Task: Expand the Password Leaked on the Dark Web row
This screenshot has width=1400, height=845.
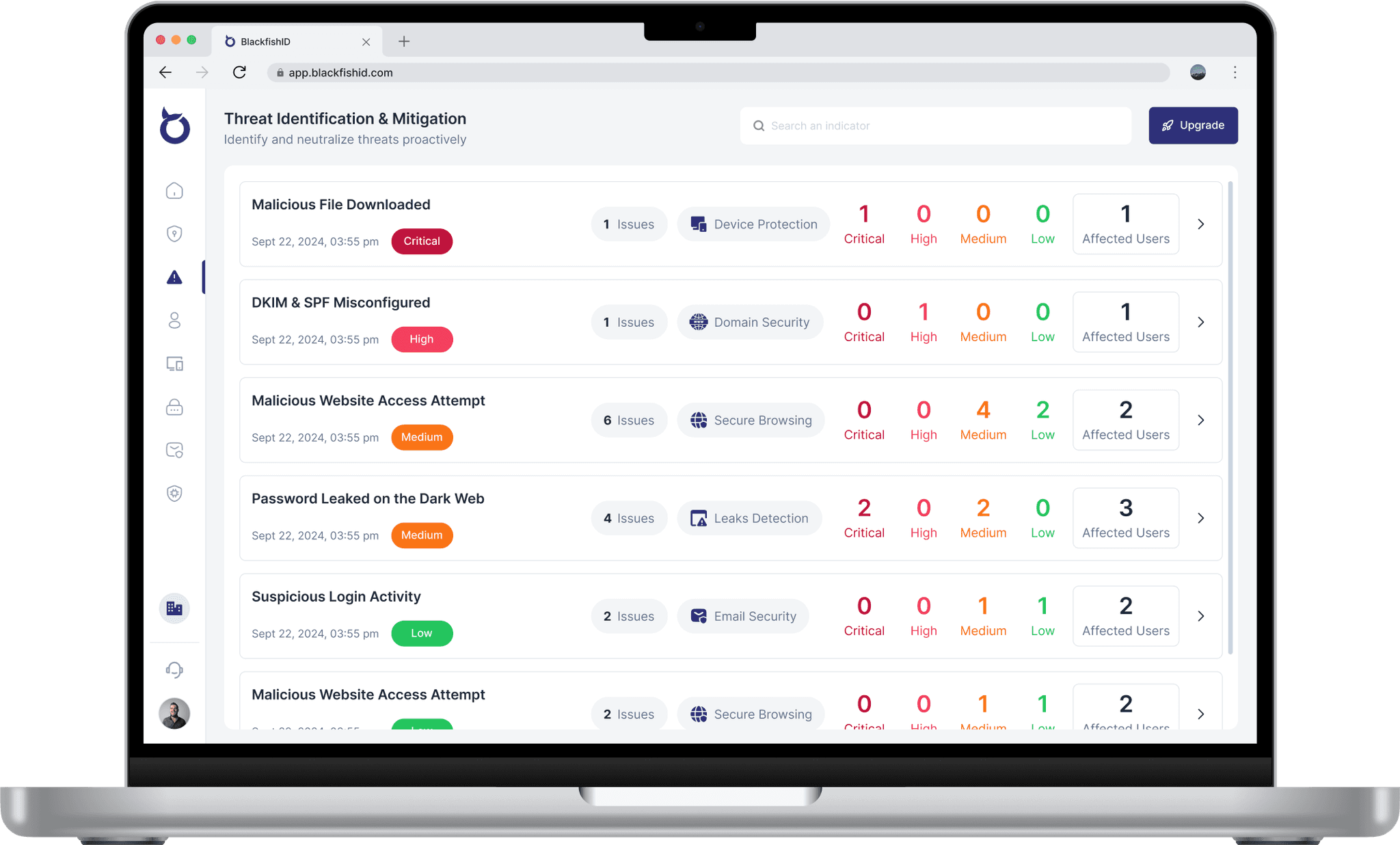Action: pos(1201,518)
